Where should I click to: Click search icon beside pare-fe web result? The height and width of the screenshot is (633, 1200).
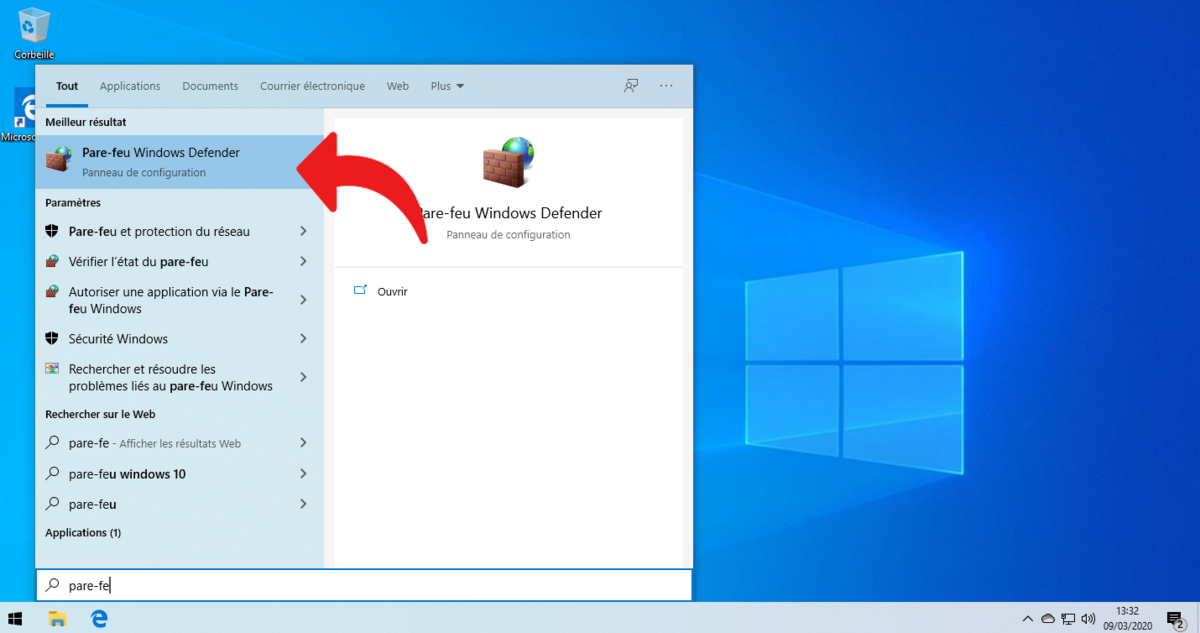click(x=52, y=443)
